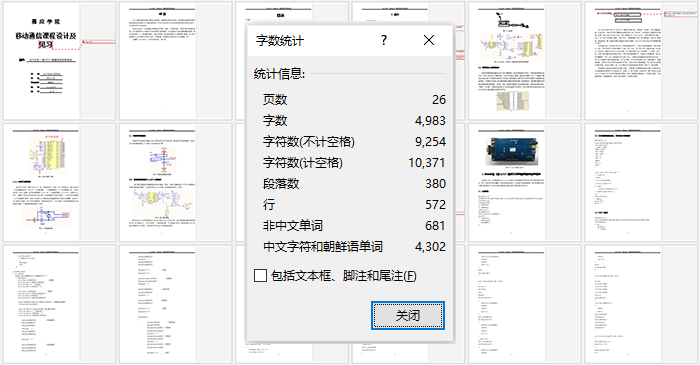Select code page directly below blue circuit board page

click(x=525, y=304)
